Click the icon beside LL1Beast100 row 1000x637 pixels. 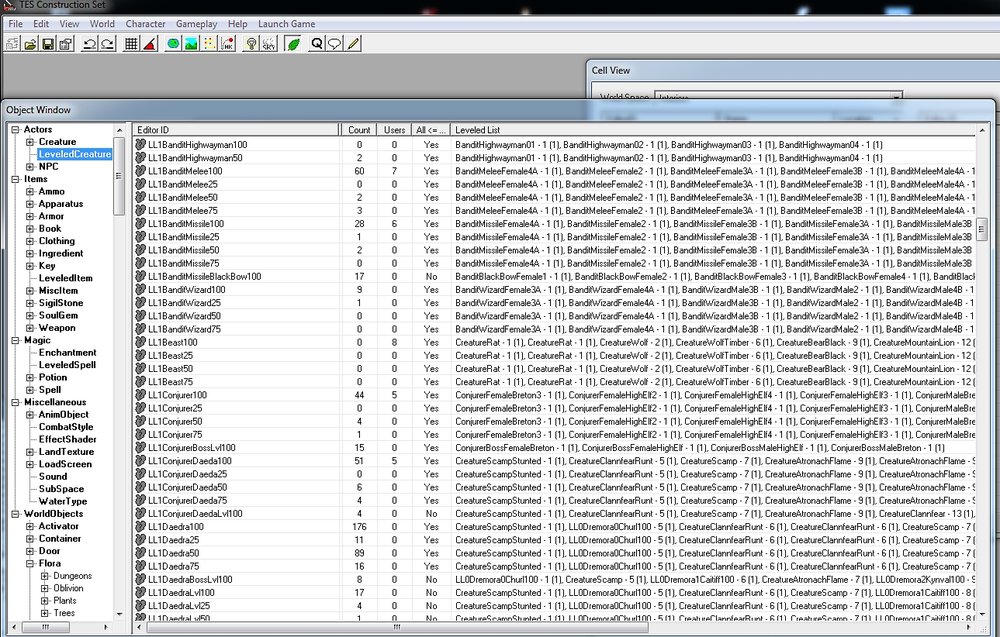point(141,342)
